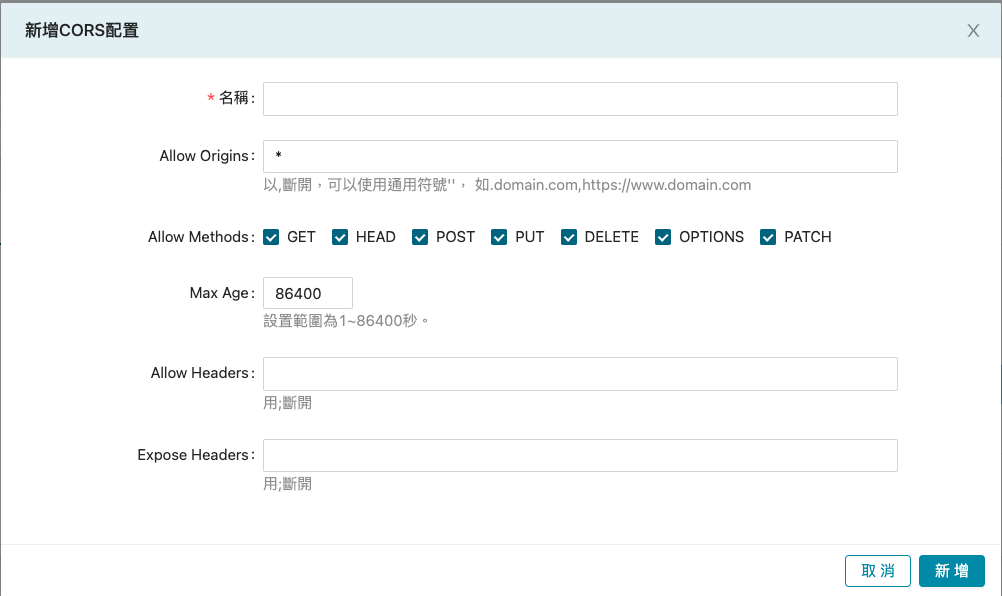Click the 名稱 name input field
Screen dimensions: 1002x596
(580, 99)
